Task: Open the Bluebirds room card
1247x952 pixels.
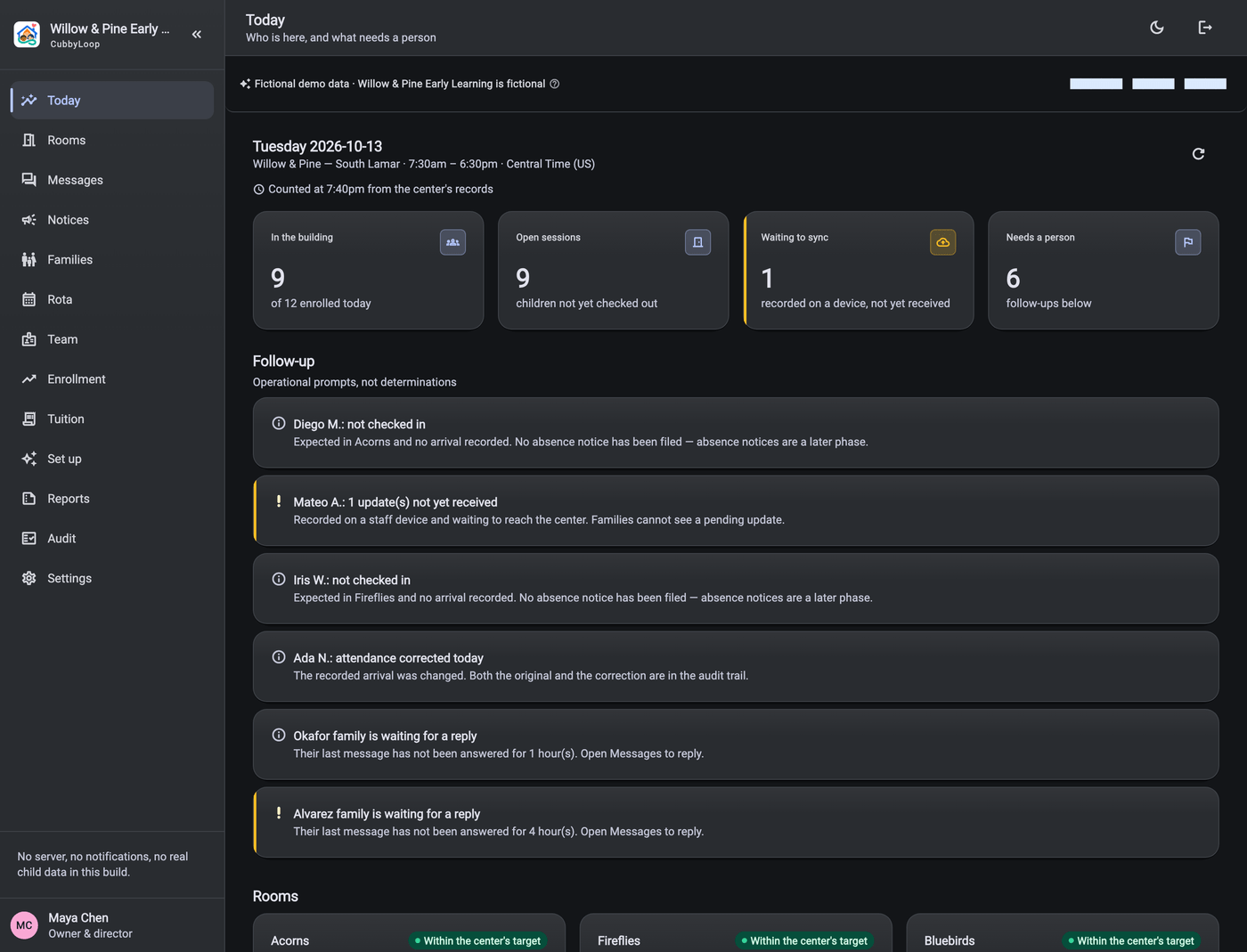Action: tap(1063, 932)
